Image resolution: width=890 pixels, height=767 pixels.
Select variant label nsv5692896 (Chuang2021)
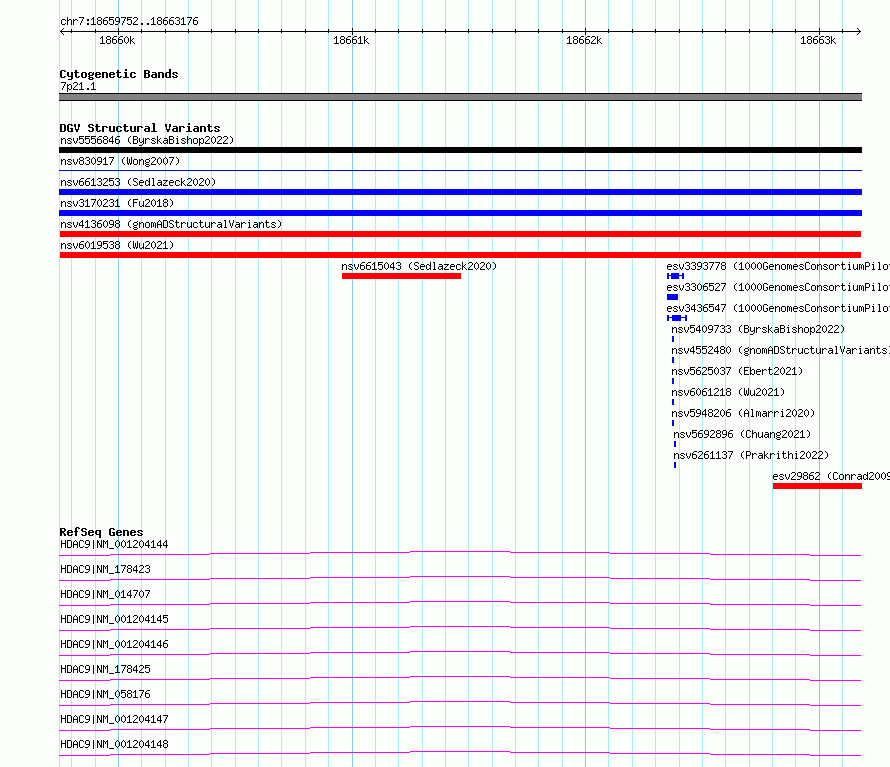click(x=742, y=434)
